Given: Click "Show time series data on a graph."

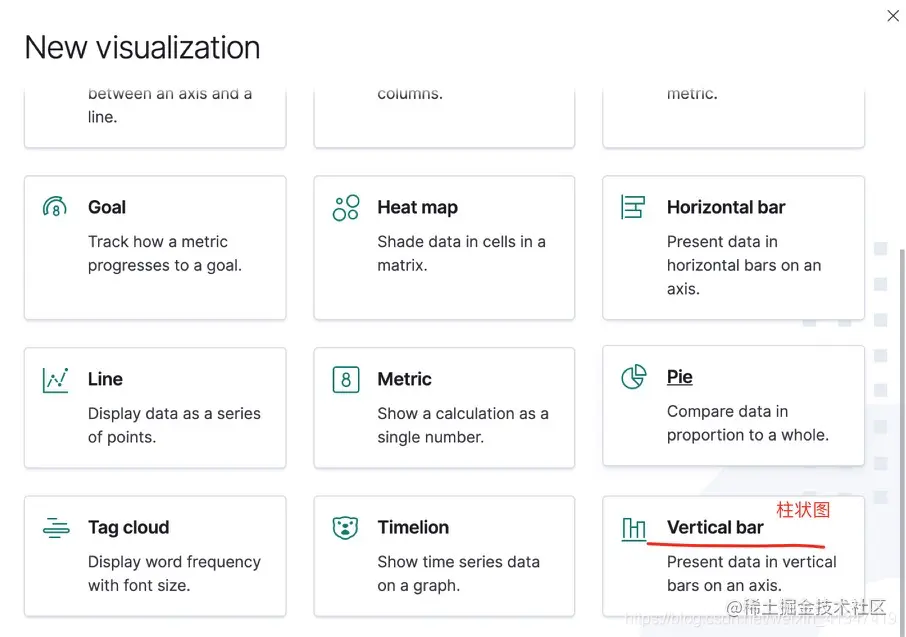Looking at the screenshot, I should [x=458, y=573].
